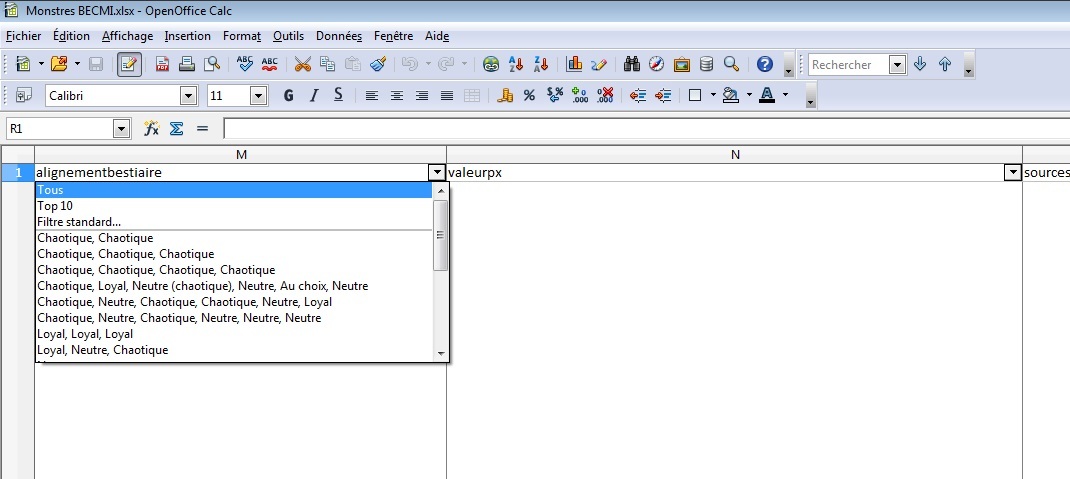Viewport: 1070px width, 479px height.
Task: Open the Styles and Formatting icon
Action: click(23, 96)
